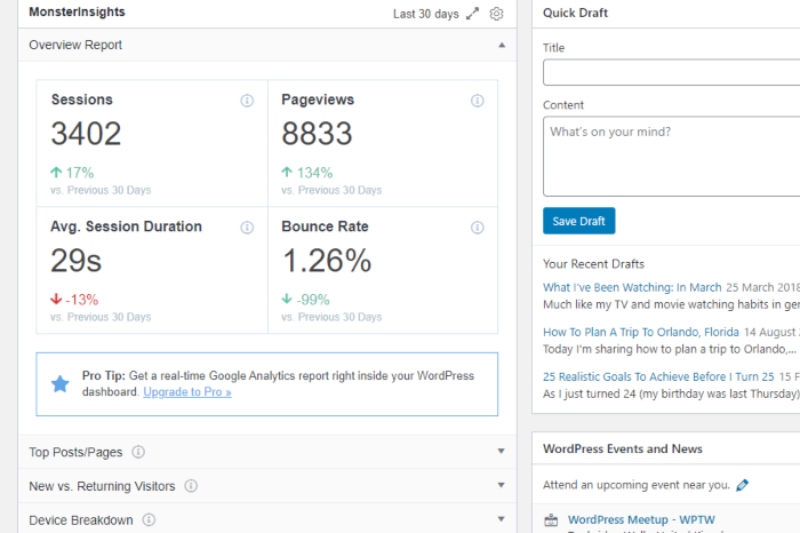Viewport: 800px width, 533px height.
Task: Click the Pro Tip star icon
Action: pyautogui.click(x=60, y=384)
